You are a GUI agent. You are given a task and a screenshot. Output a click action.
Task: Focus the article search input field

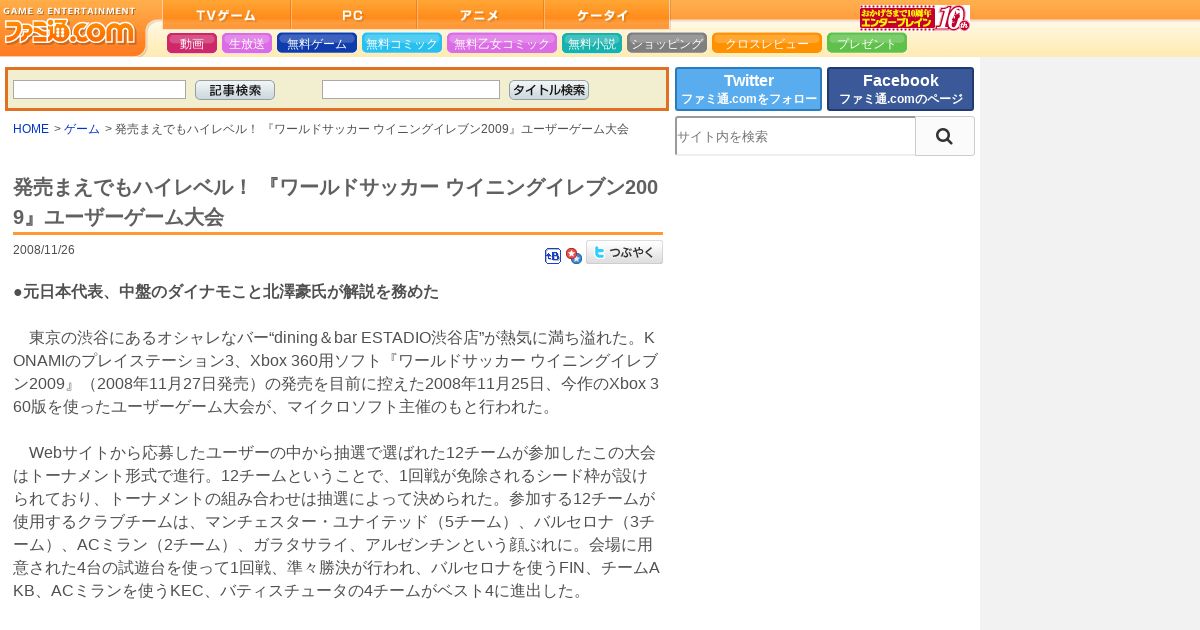click(99, 90)
